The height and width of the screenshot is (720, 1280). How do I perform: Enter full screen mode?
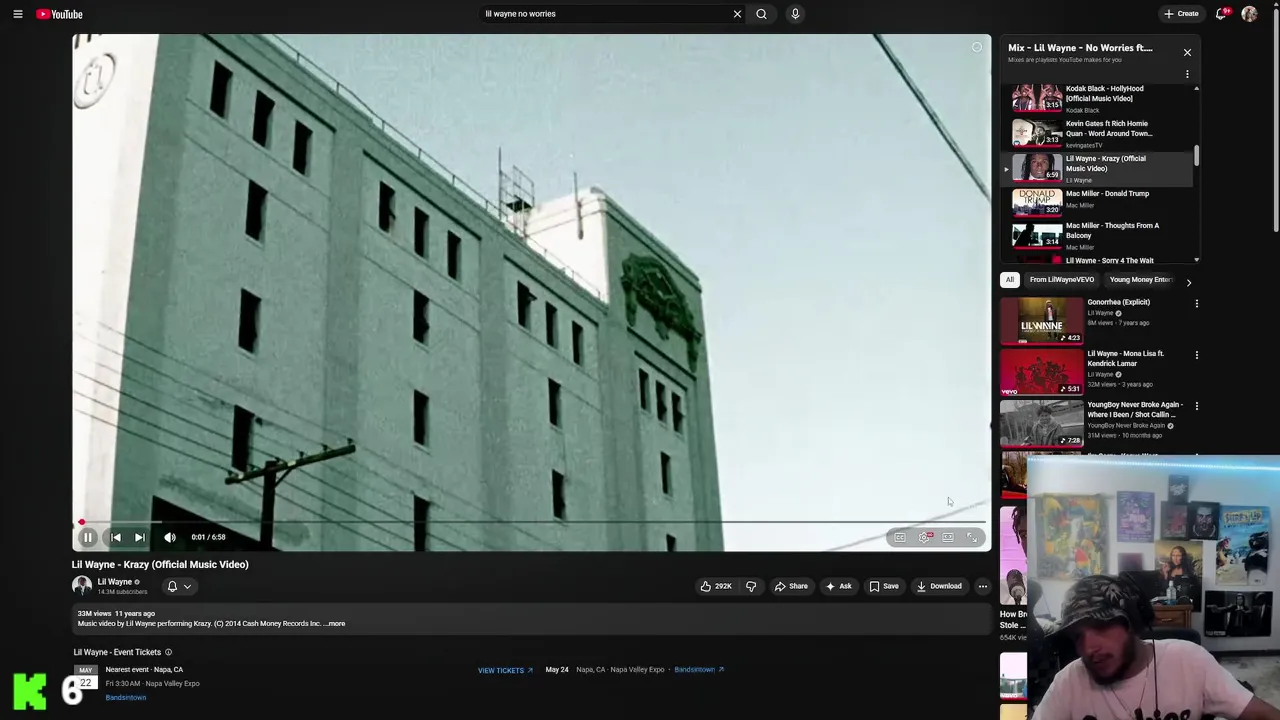[972, 537]
